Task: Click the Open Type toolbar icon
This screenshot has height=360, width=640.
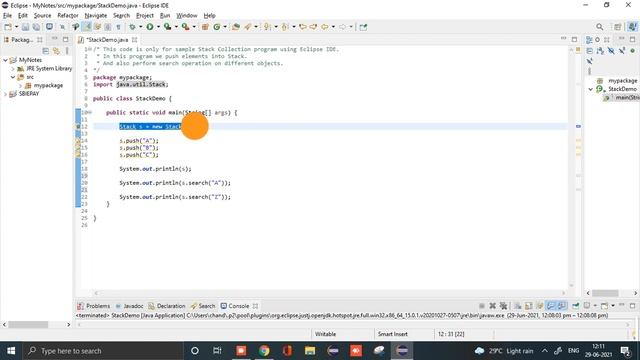Action: click(236, 27)
